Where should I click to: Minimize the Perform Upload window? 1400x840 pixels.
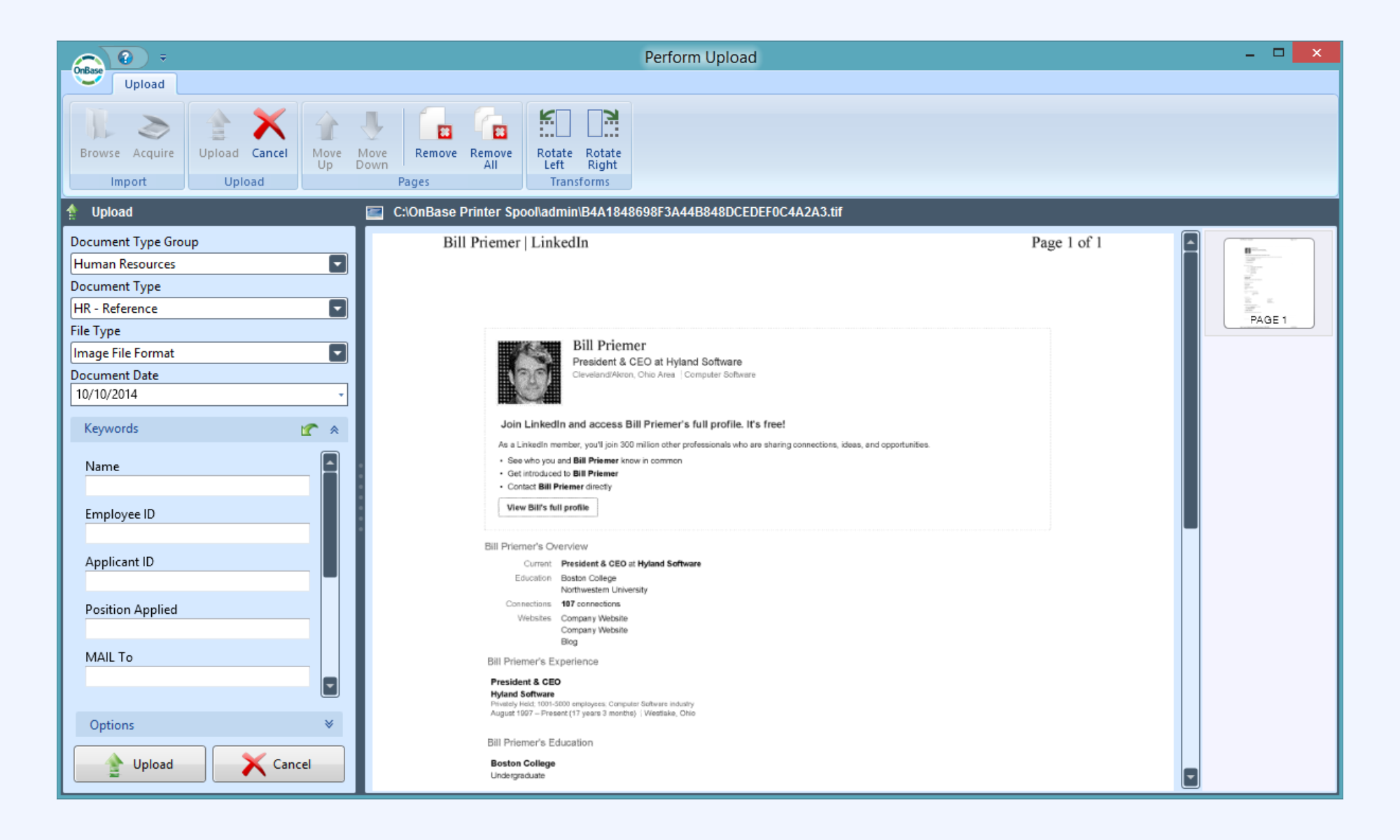point(1249,54)
